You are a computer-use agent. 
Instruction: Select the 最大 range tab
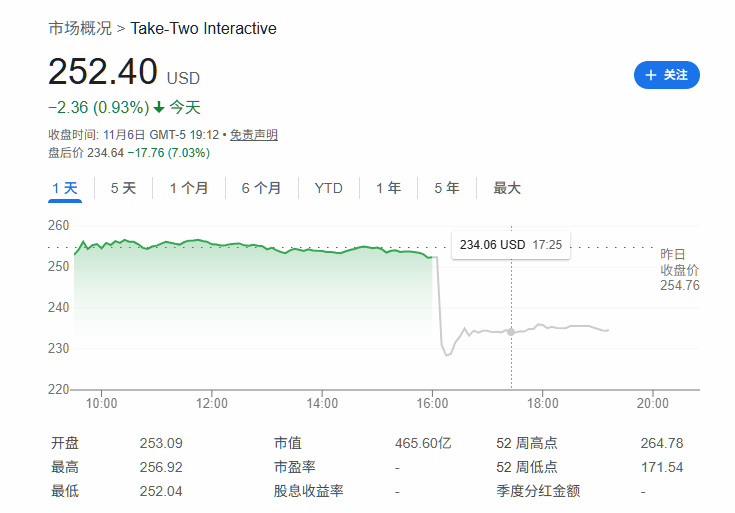pyautogui.click(x=507, y=188)
